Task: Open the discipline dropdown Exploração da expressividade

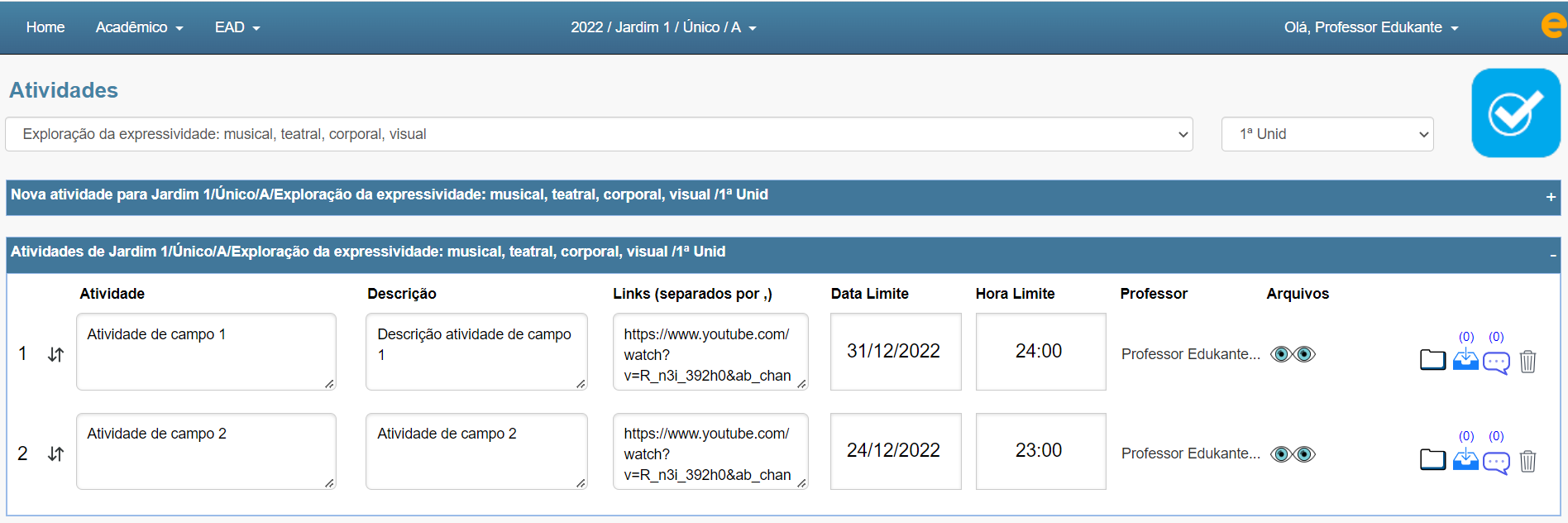Action: (599, 134)
